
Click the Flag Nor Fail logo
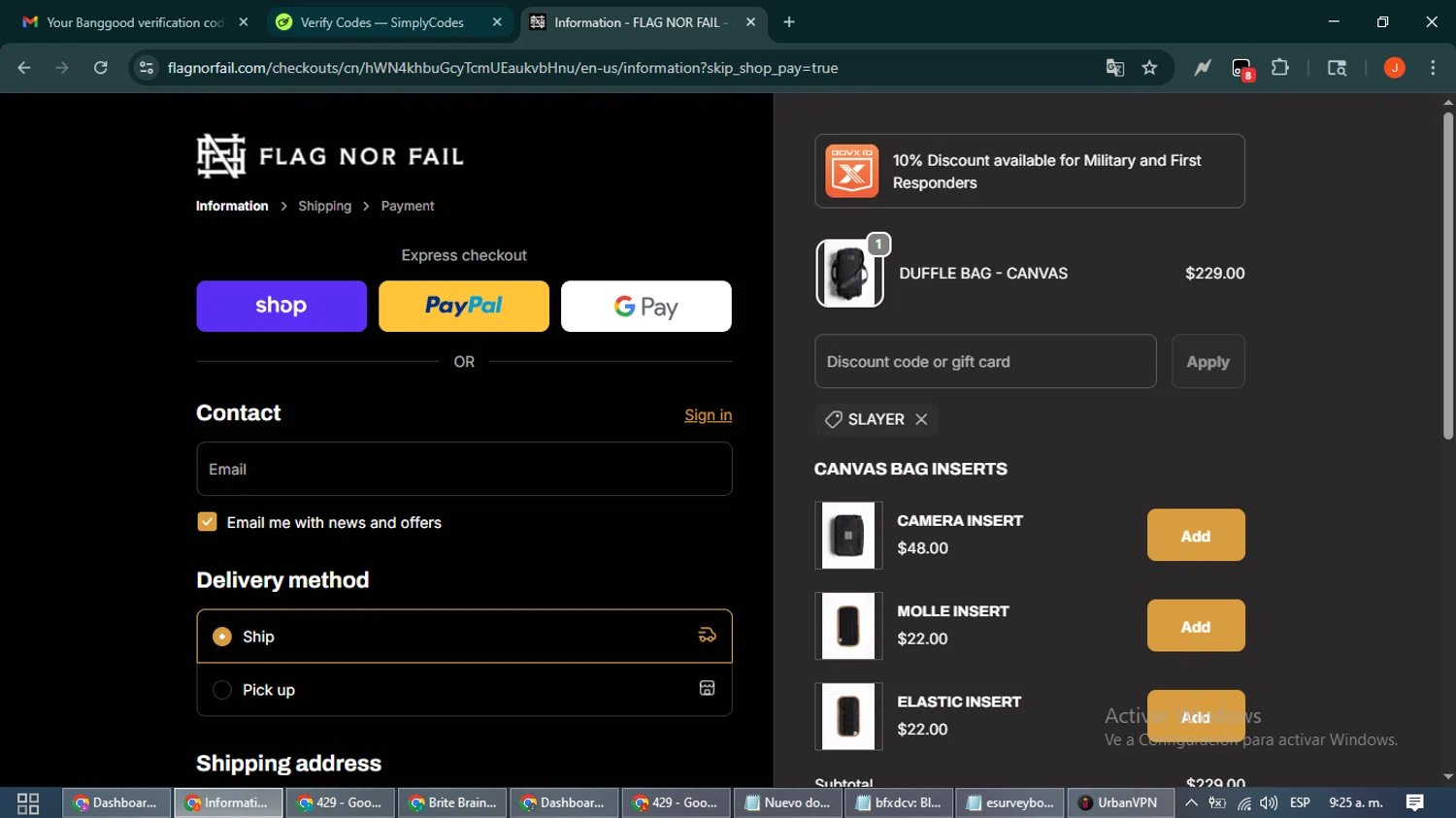(x=330, y=156)
